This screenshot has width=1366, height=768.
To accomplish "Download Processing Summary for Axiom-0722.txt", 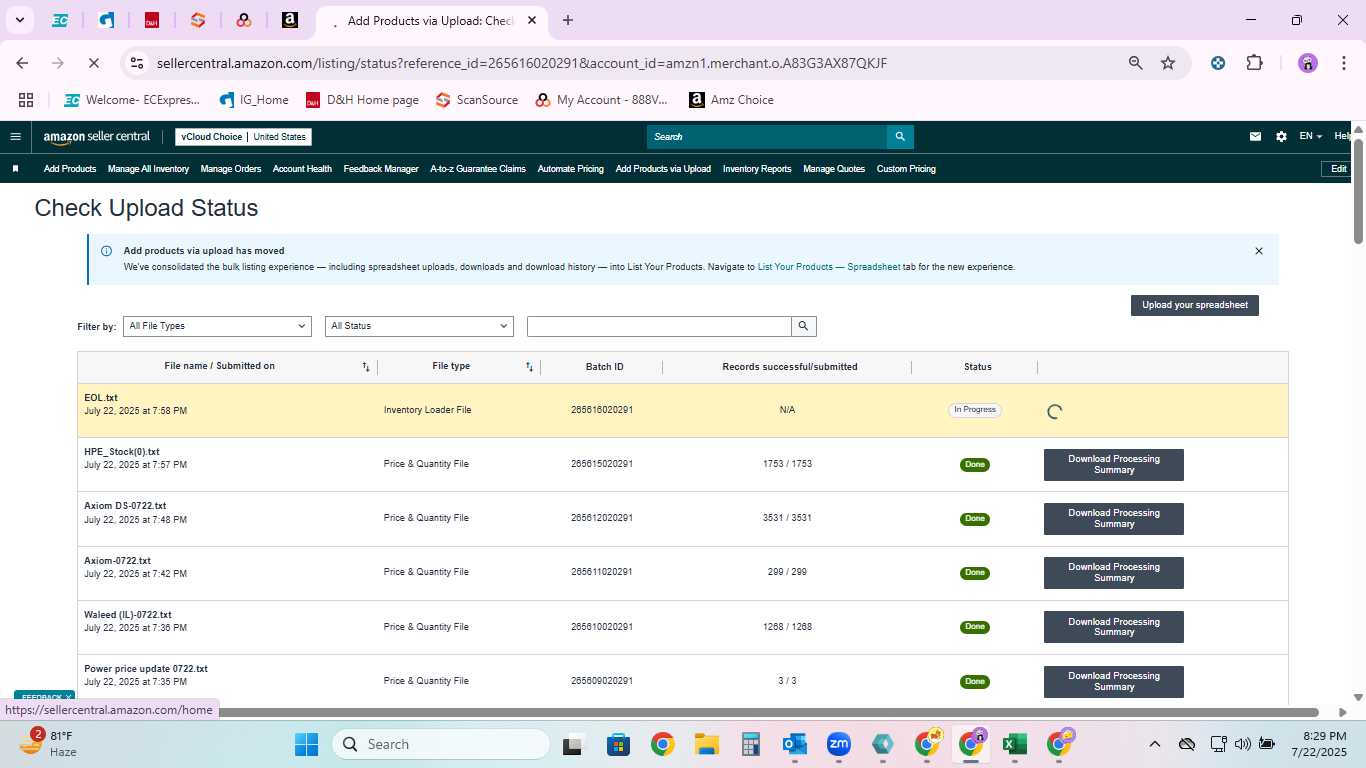I will 1114,573.
